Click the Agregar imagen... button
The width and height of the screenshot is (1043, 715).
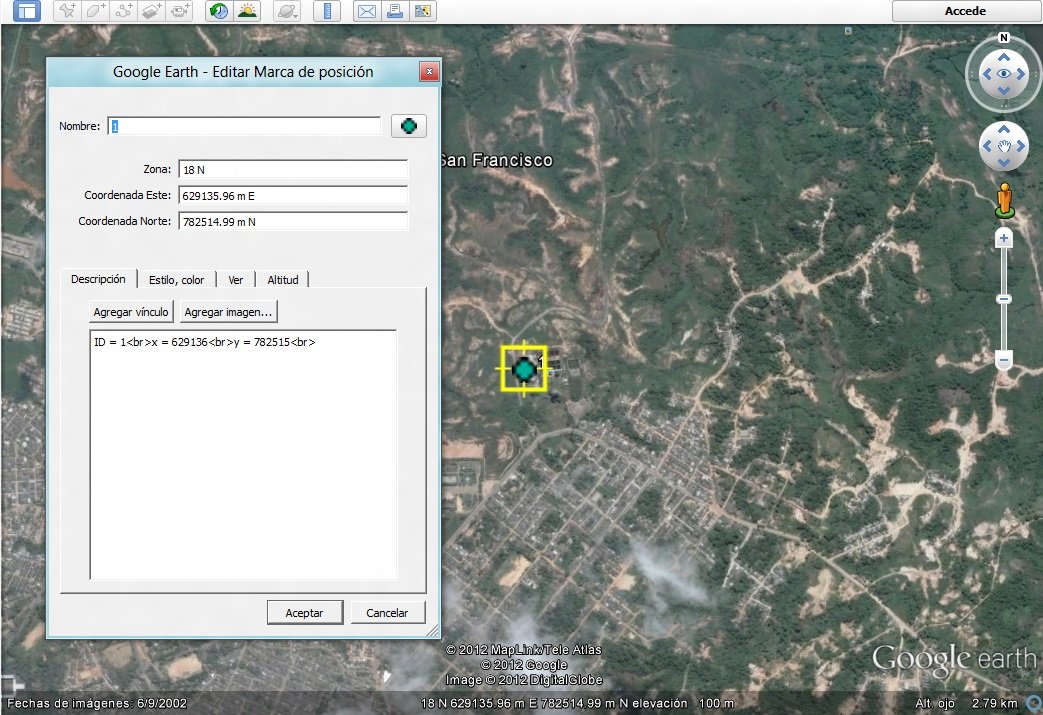pyautogui.click(x=228, y=311)
